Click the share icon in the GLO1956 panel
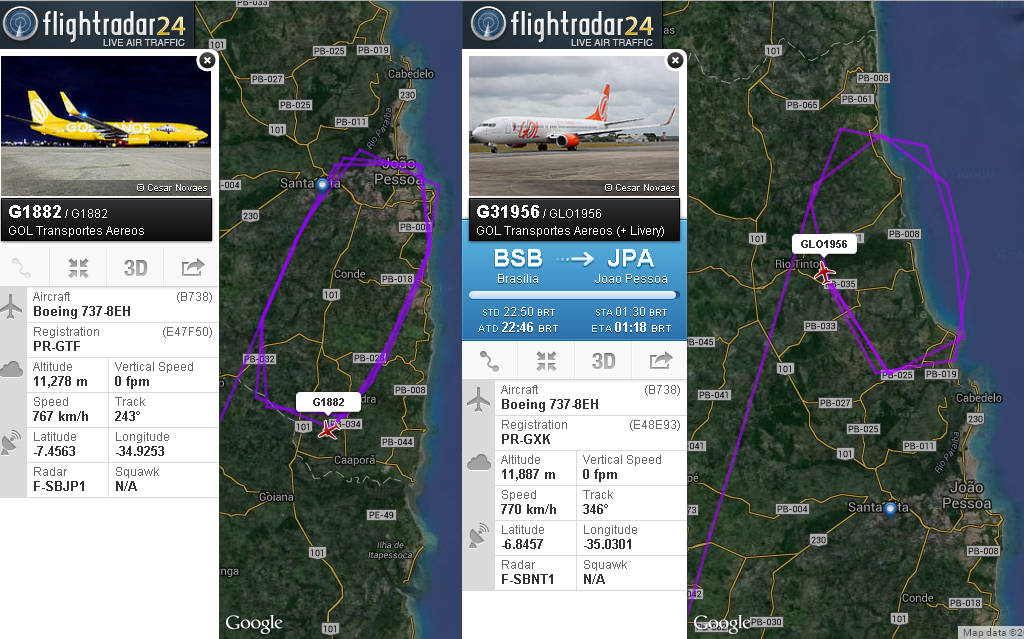The width and height of the screenshot is (1024, 639). click(661, 360)
